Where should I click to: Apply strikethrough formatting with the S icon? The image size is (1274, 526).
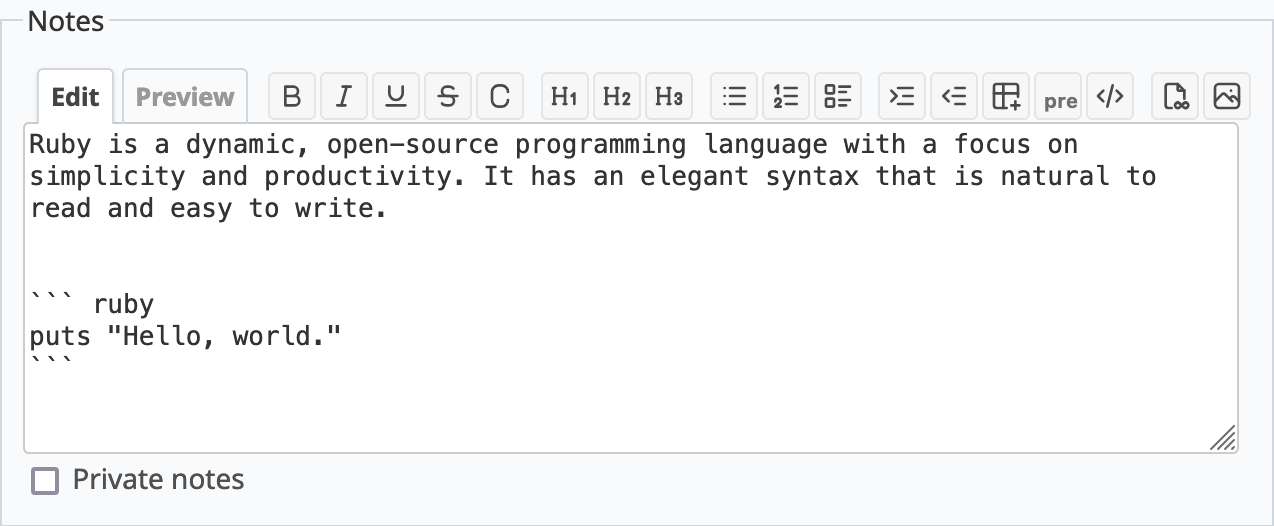[x=448, y=96]
